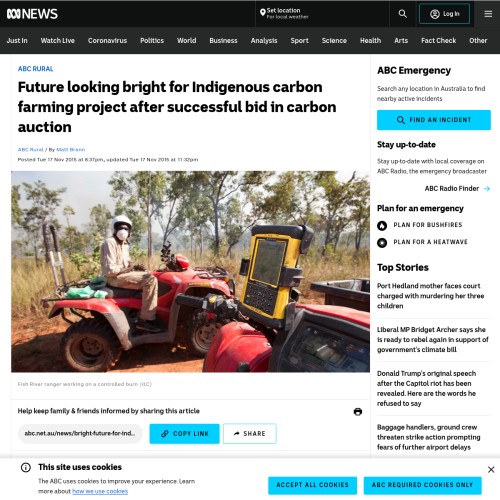
Task: Close the cookie banner with the X
Action: coord(491,470)
